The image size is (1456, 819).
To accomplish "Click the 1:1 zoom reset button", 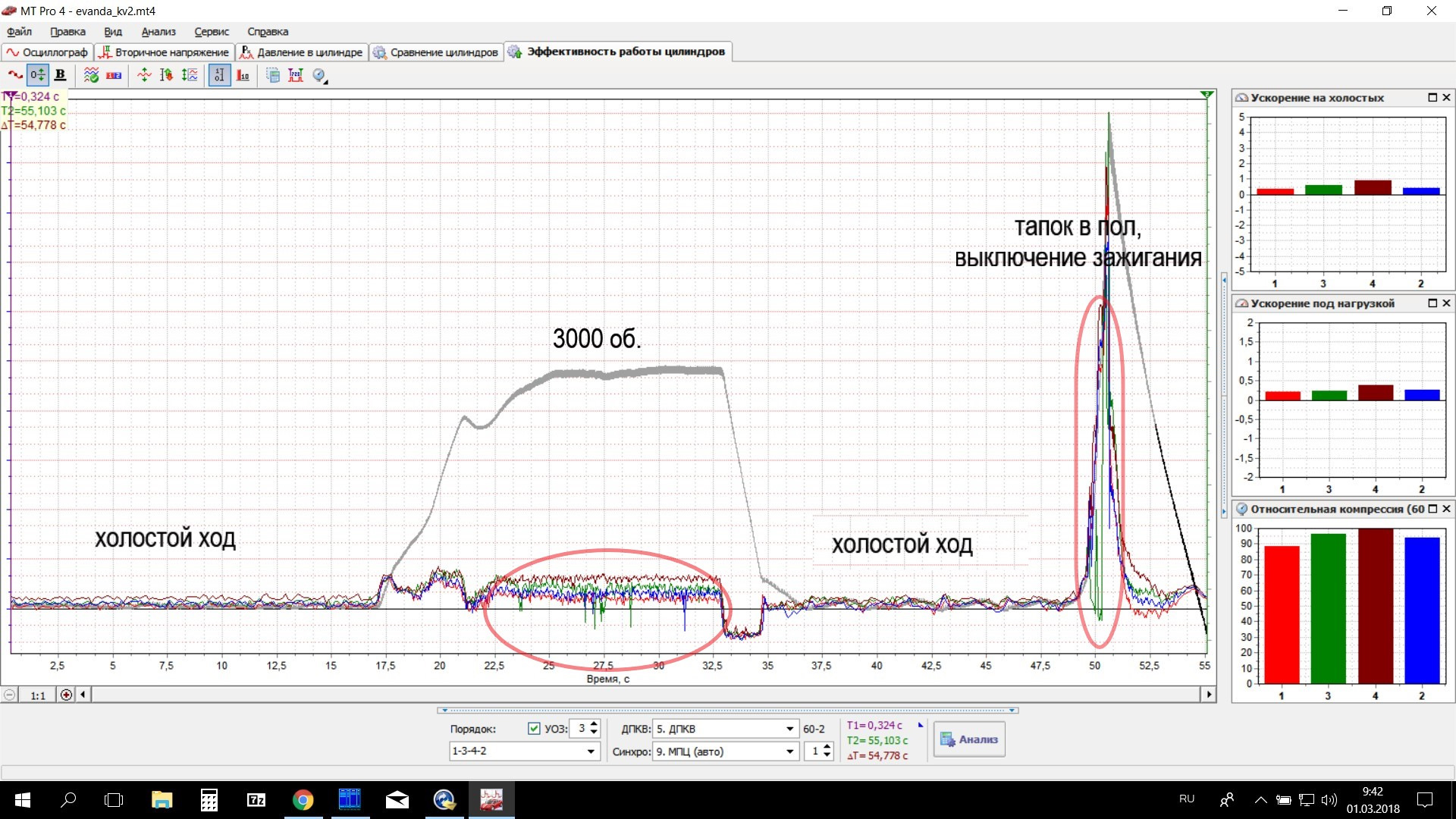I will click(x=38, y=695).
